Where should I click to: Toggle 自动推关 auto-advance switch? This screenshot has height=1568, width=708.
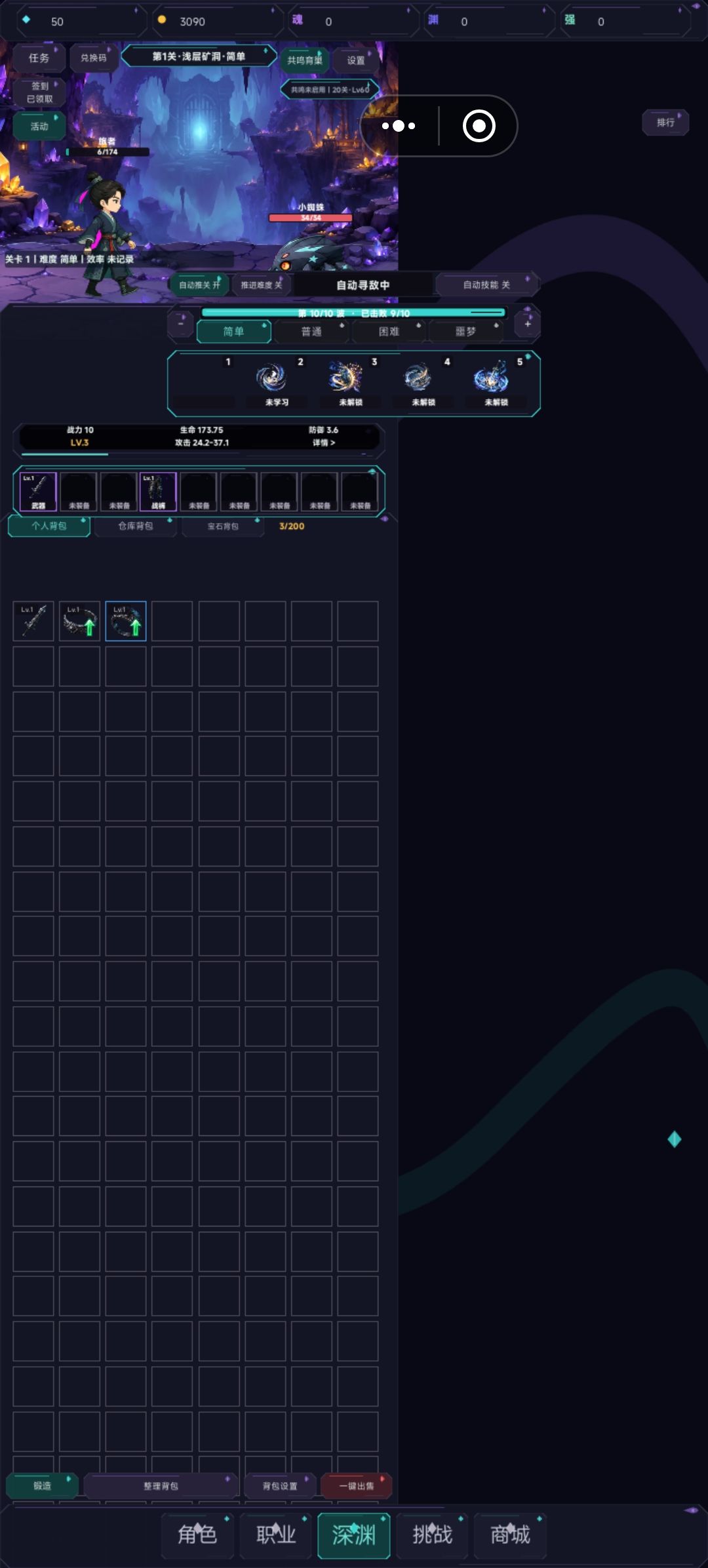(199, 285)
